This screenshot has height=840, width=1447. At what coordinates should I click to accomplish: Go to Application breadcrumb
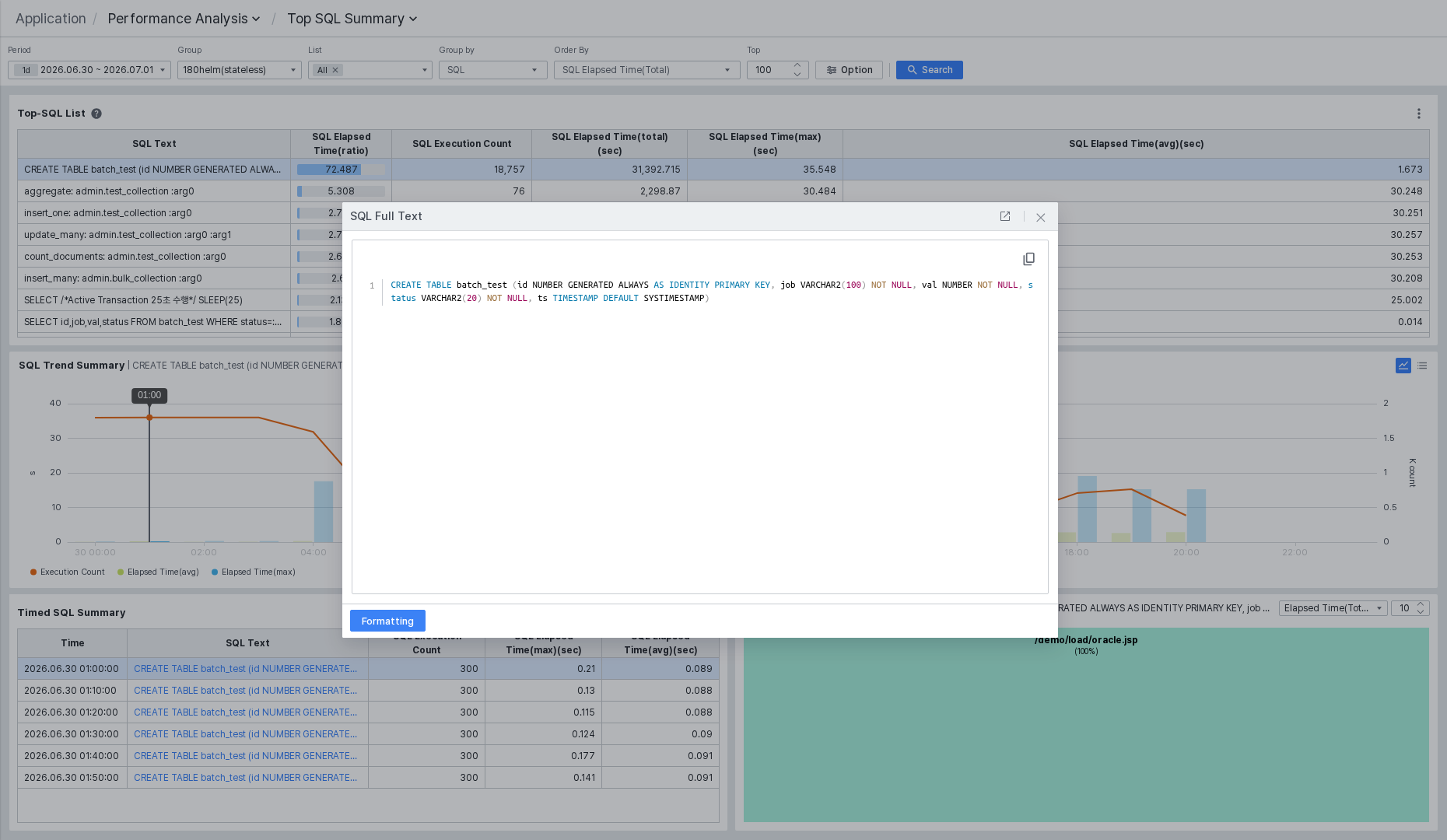[51, 19]
